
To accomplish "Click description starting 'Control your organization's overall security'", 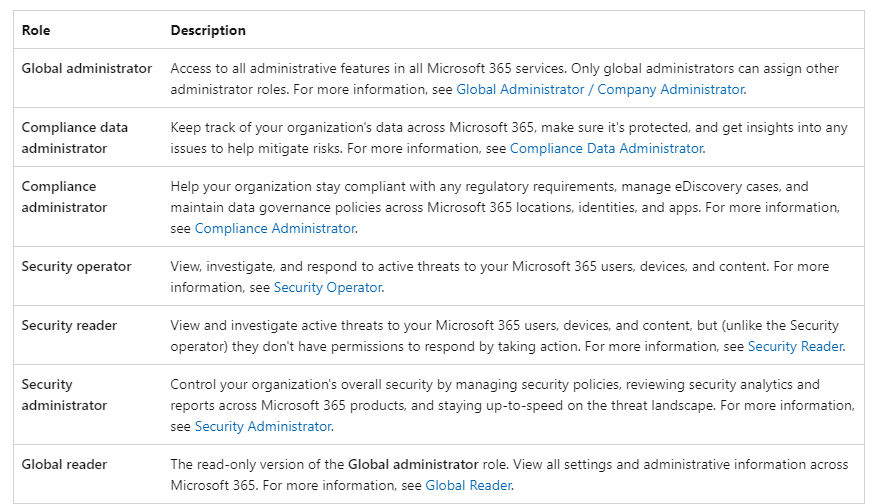I will (x=512, y=405).
